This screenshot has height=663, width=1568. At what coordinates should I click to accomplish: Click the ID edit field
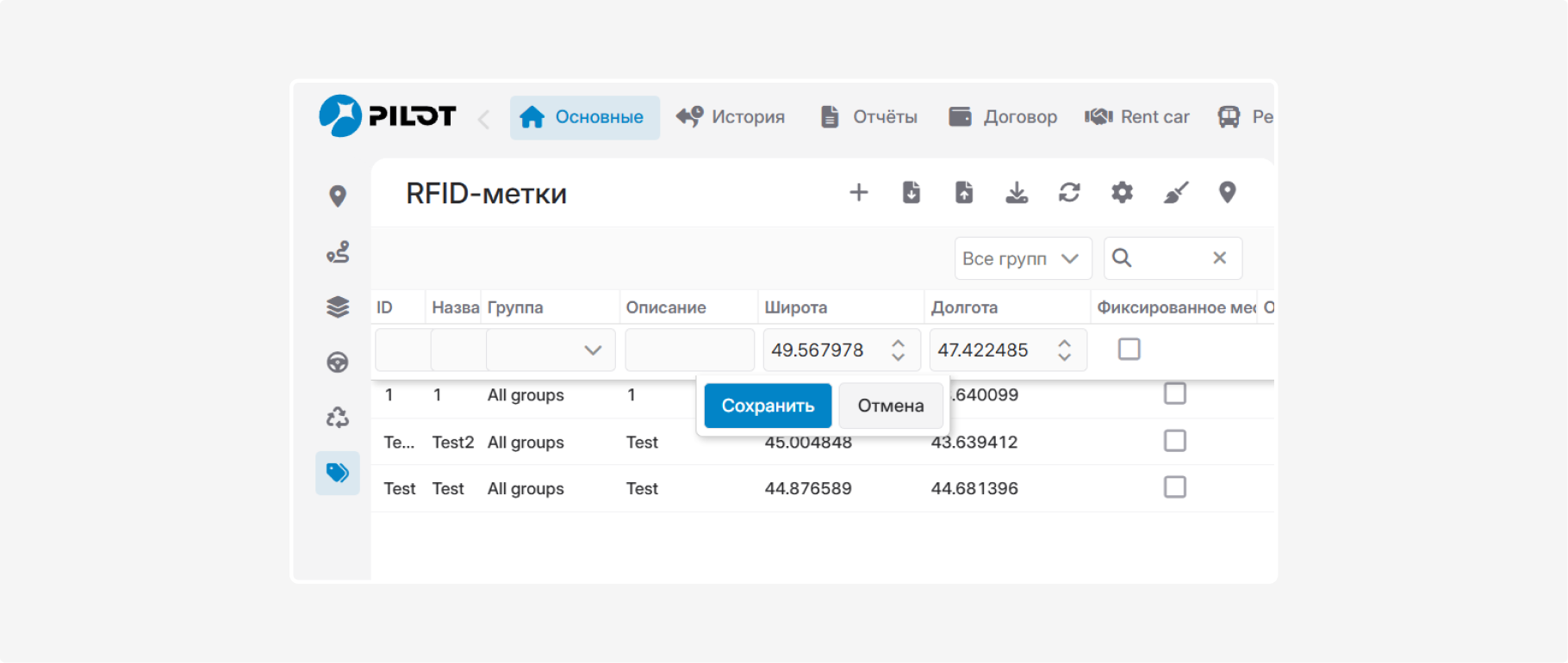402,350
